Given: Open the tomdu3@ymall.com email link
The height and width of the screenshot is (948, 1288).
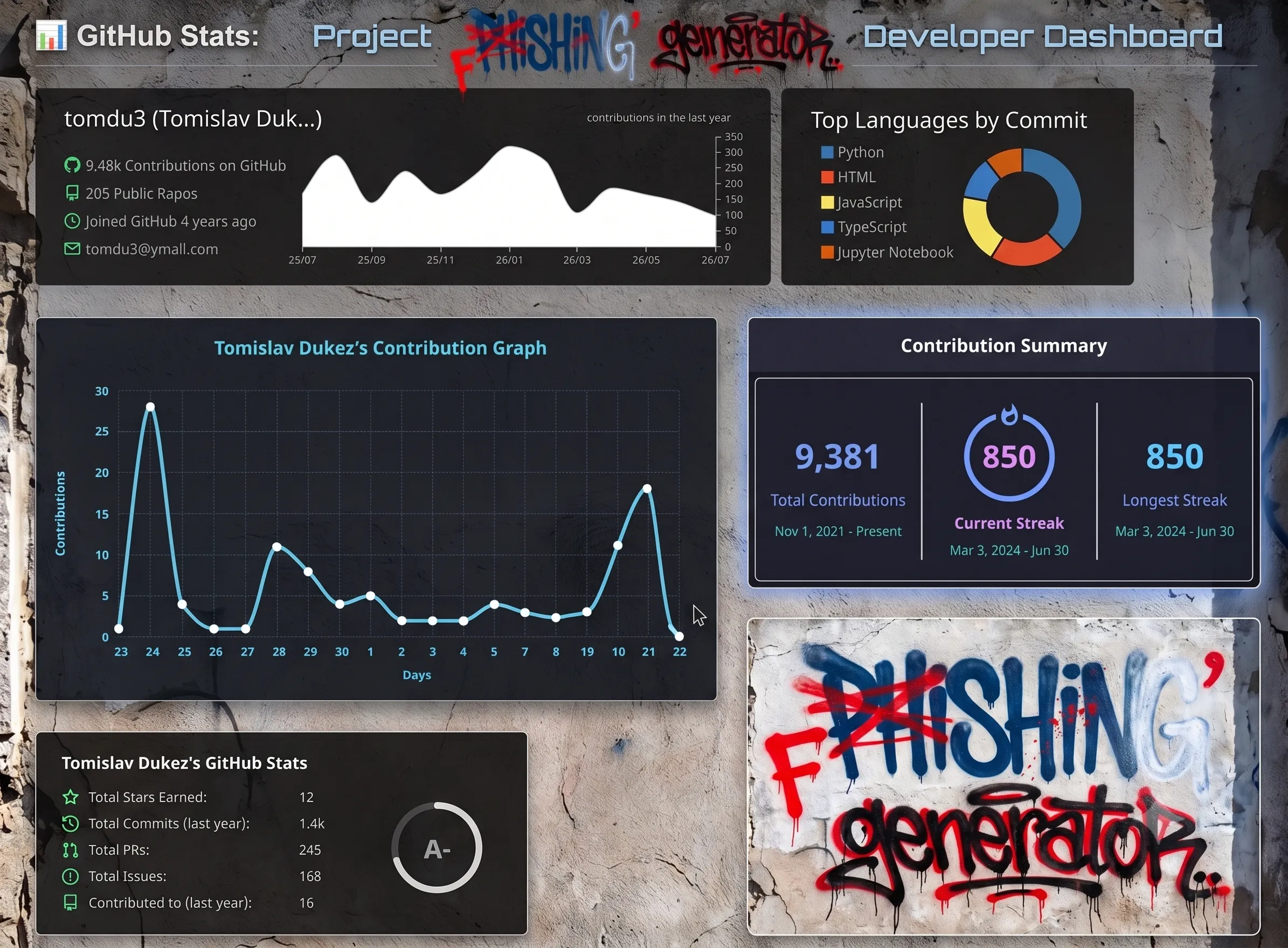Looking at the screenshot, I should [x=151, y=249].
